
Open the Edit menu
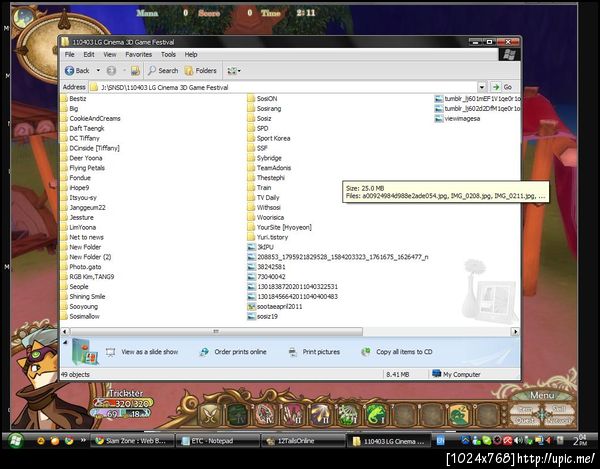pyautogui.click(x=89, y=54)
